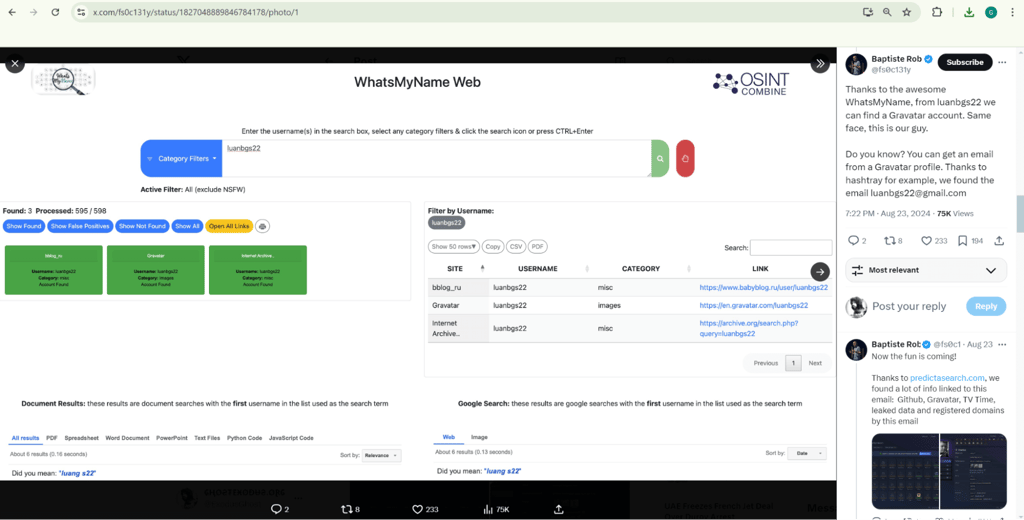Click the Show Not Found button
1024x520 pixels.
(142, 226)
